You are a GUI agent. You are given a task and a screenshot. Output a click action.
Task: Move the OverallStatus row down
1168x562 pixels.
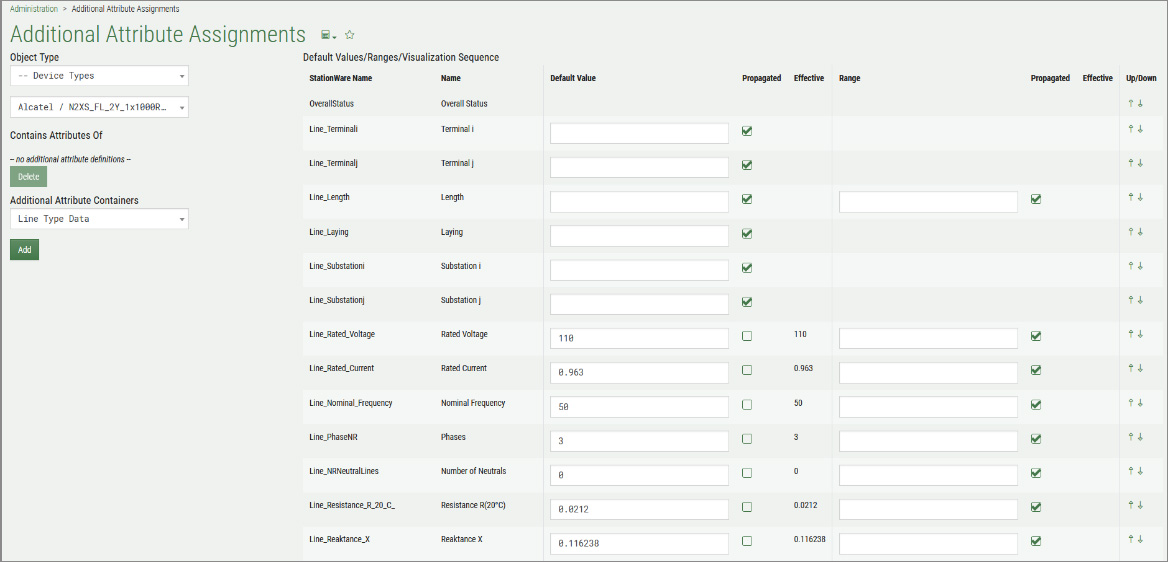(x=1140, y=103)
